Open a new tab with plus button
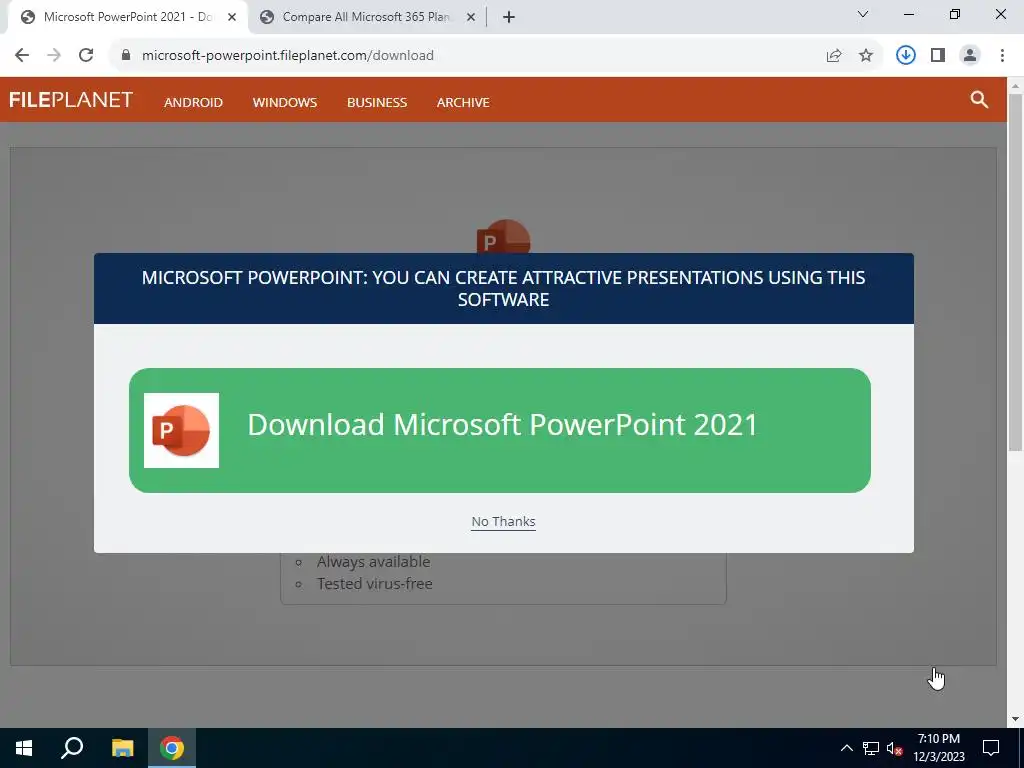Viewport: 1024px width, 768px height. pos(509,17)
